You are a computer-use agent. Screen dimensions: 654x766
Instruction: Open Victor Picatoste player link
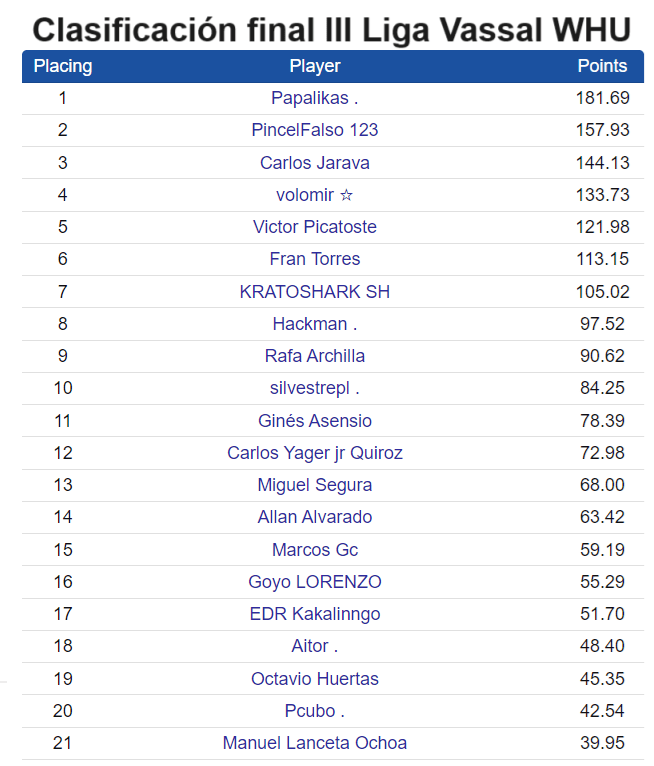click(315, 227)
